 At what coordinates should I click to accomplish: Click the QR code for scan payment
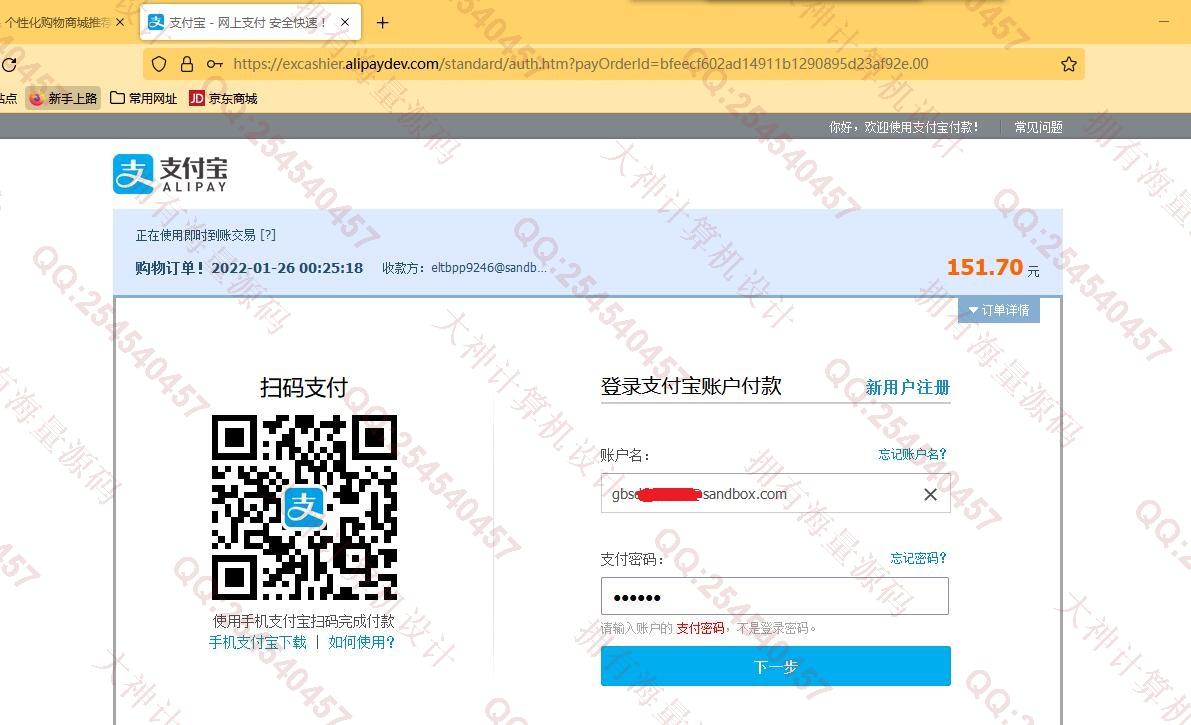tap(304, 507)
